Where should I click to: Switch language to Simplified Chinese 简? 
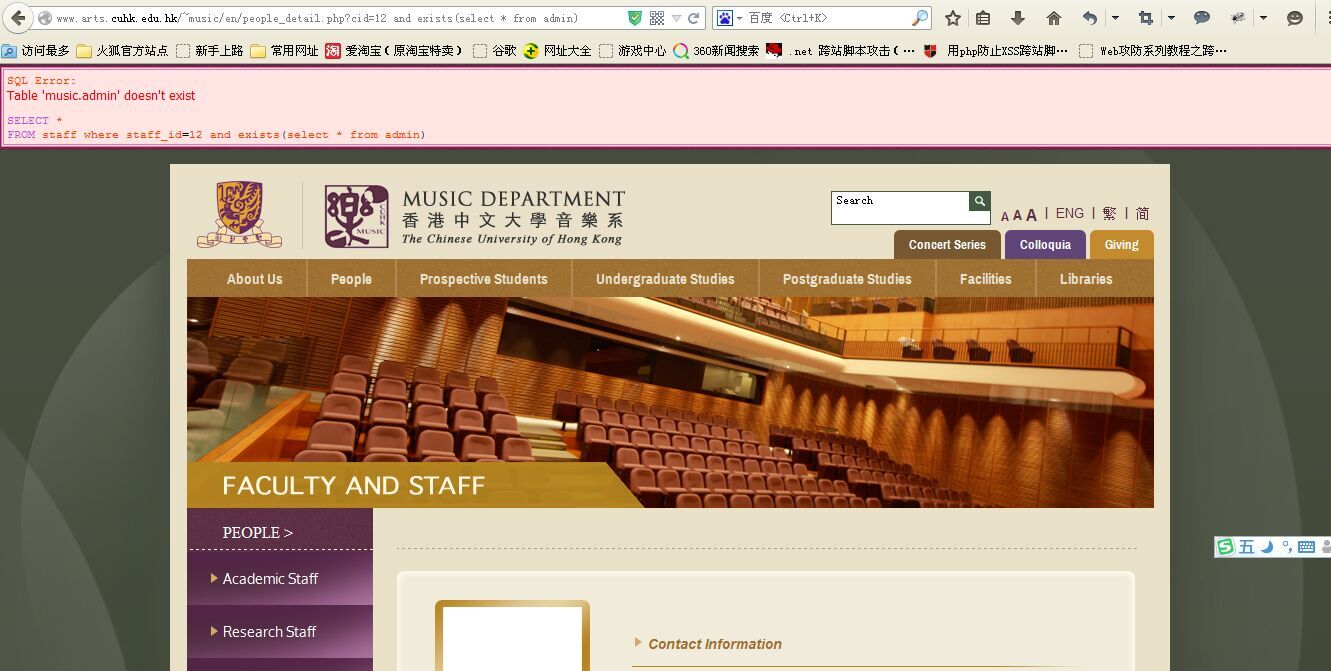(x=1142, y=213)
